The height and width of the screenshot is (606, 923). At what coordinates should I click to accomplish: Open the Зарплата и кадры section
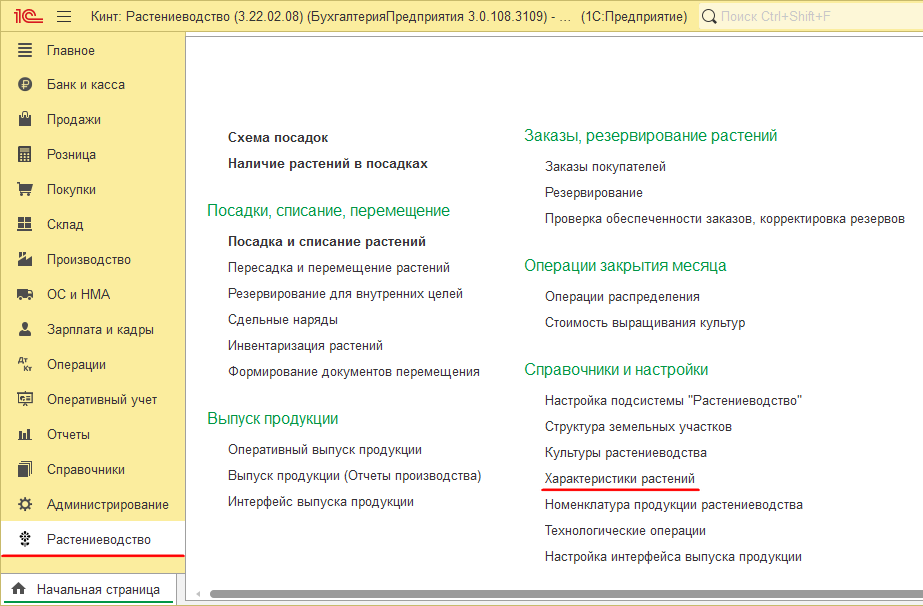pos(100,330)
